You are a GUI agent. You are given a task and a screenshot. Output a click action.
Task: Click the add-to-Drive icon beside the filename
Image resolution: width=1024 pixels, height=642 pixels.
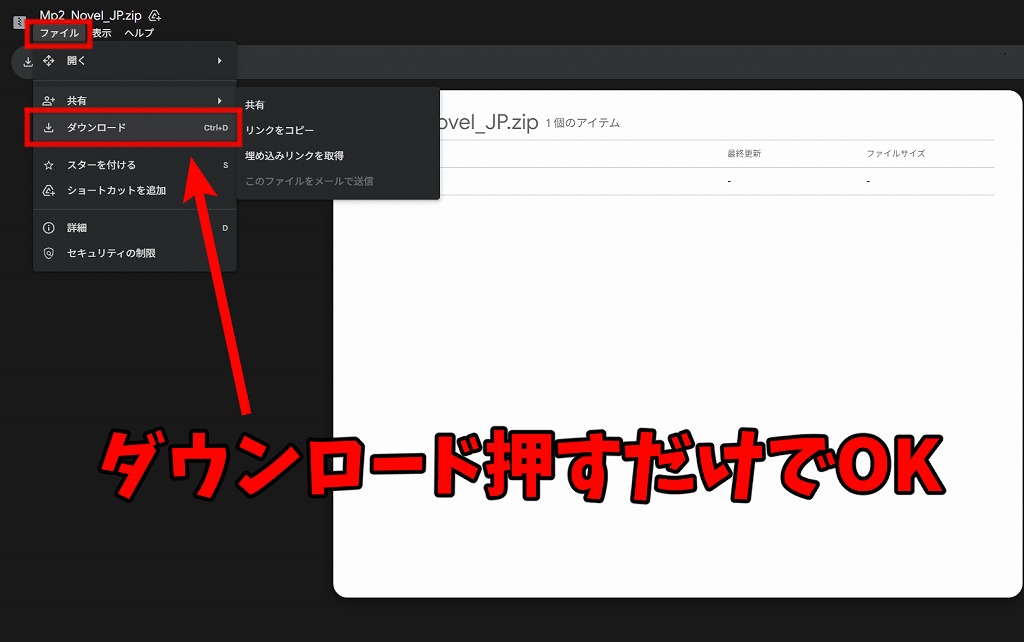click(x=155, y=16)
